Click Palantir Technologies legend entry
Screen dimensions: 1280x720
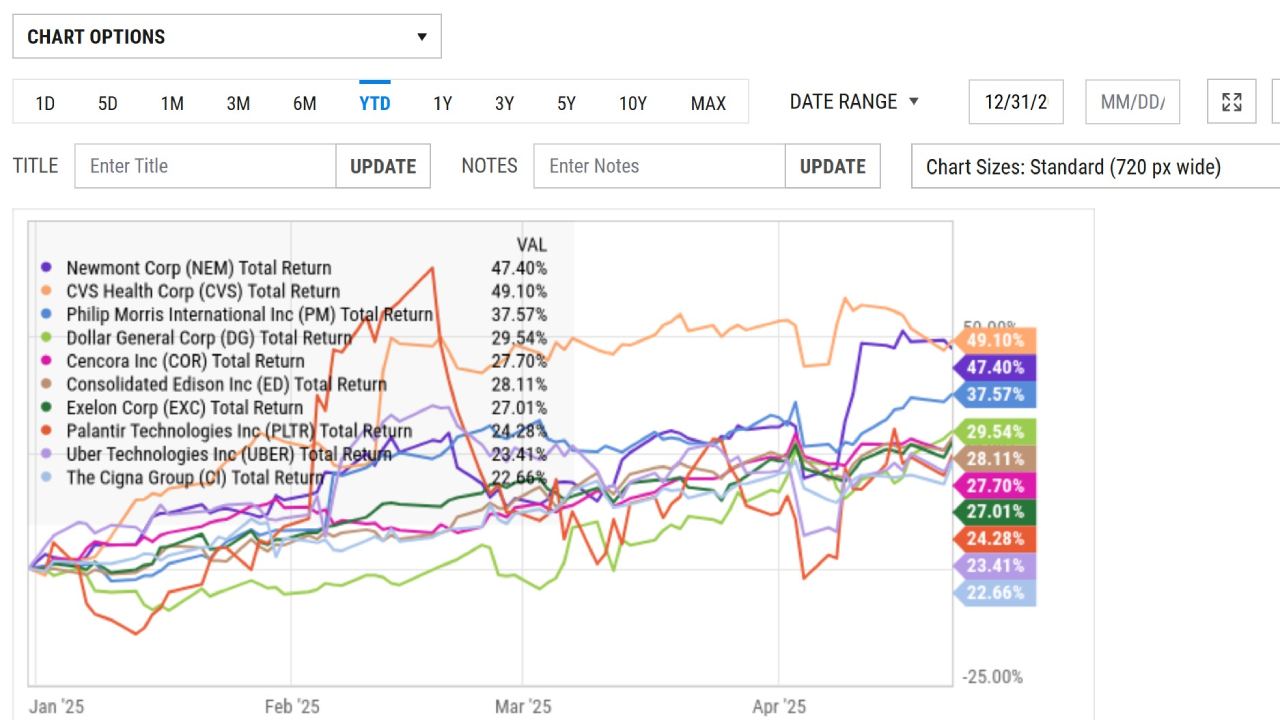239,431
